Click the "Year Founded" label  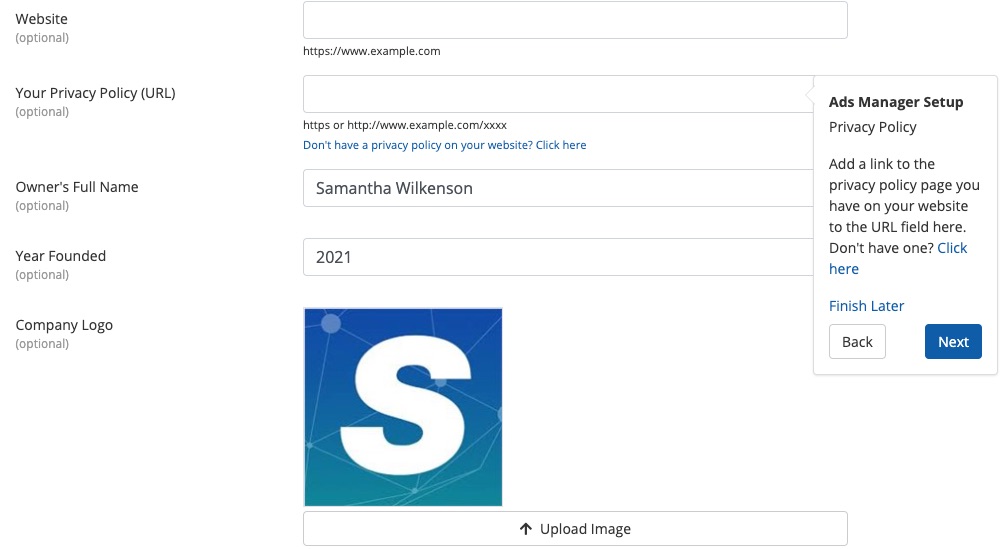[x=61, y=256]
